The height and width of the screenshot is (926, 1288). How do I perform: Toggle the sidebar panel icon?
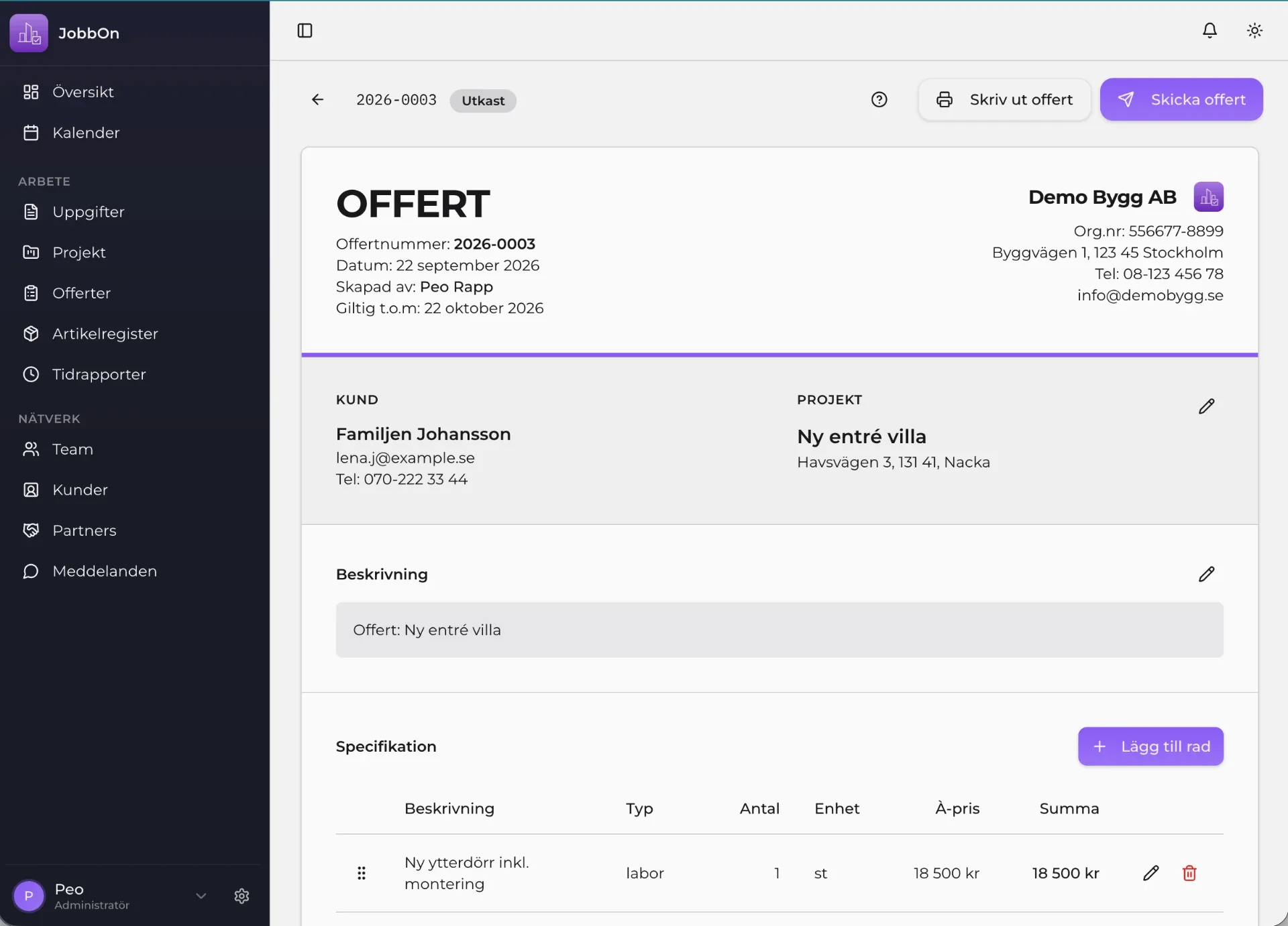point(305,31)
